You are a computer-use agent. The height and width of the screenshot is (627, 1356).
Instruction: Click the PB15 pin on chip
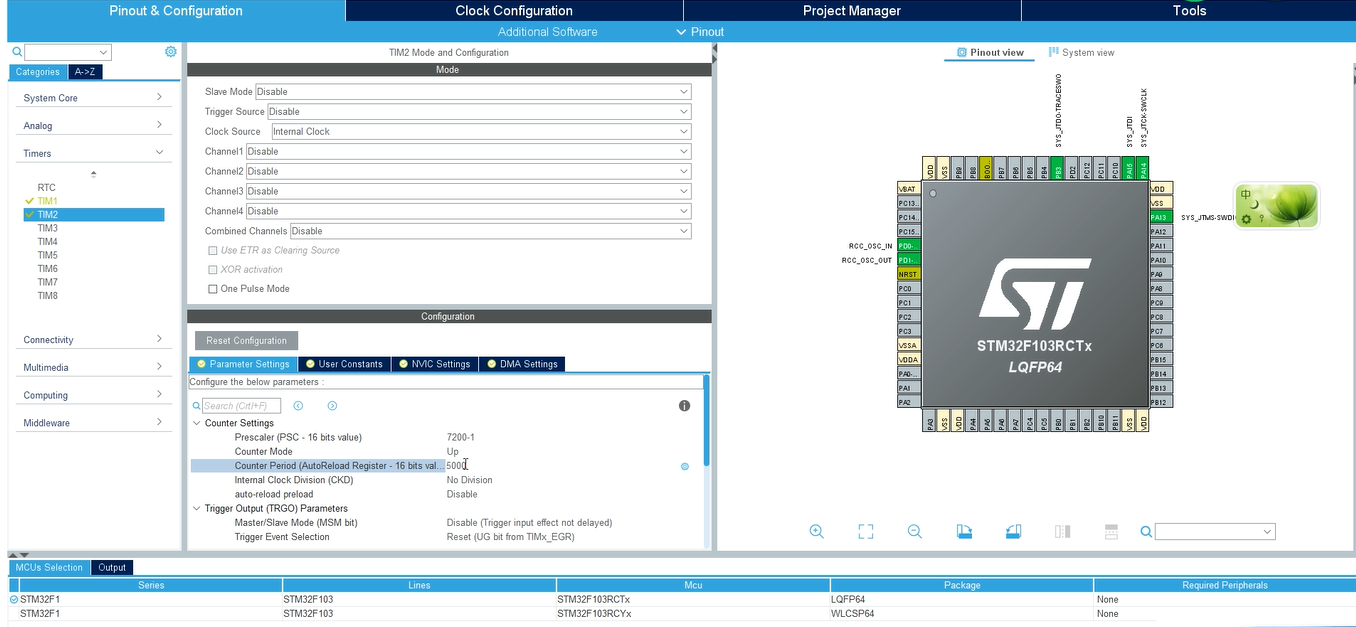(1159, 359)
